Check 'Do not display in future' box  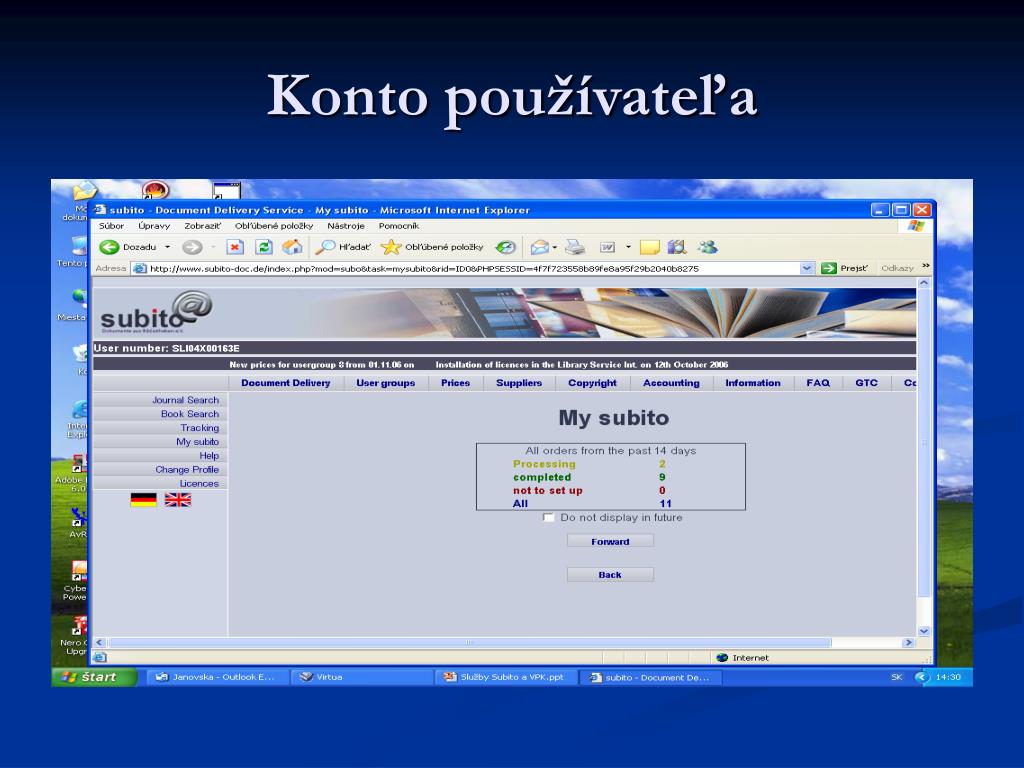[x=548, y=517]
